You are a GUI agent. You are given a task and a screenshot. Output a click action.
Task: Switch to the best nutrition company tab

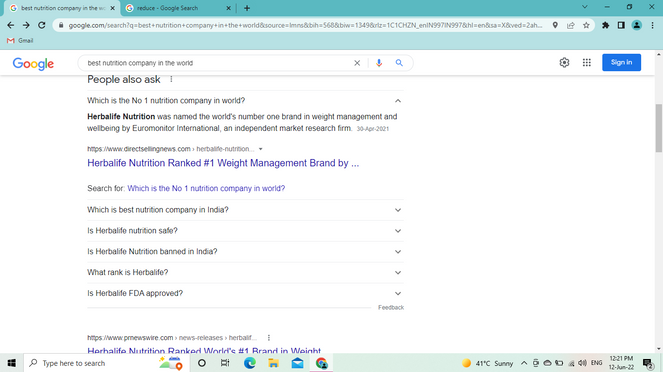[62, 8]
